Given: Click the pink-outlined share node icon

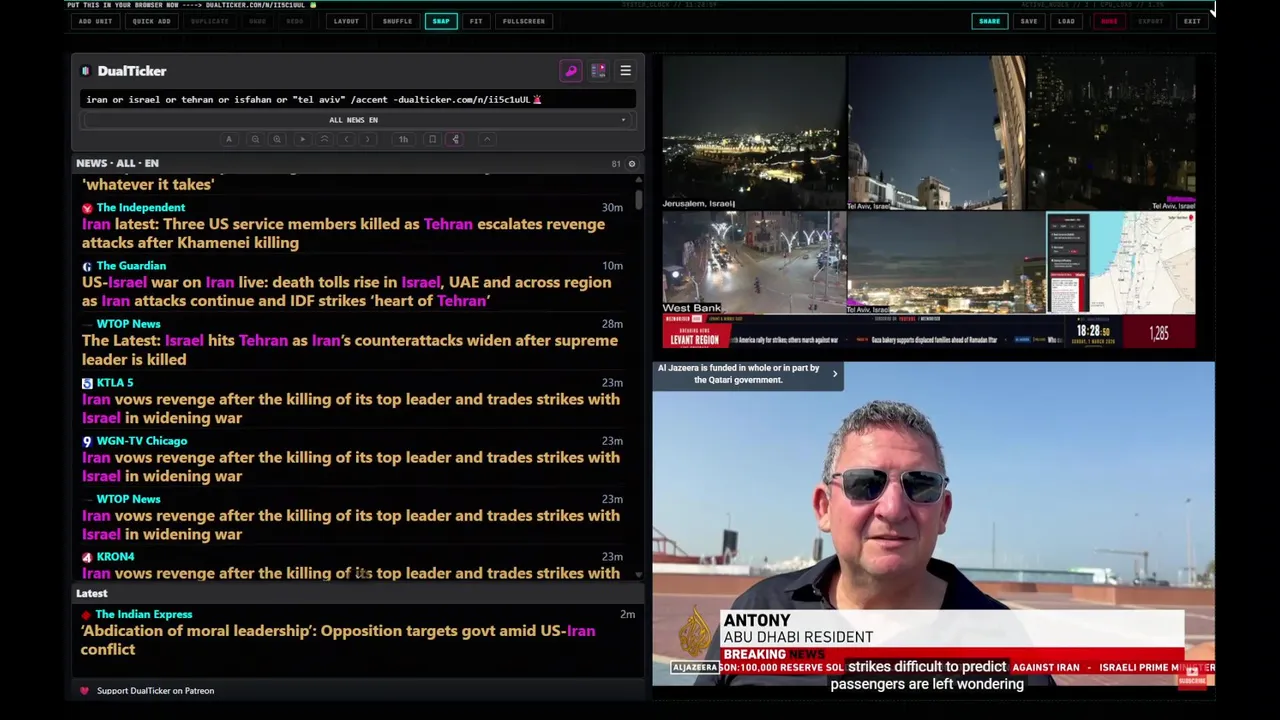Looking at the screenshot, I should (455, 139).
